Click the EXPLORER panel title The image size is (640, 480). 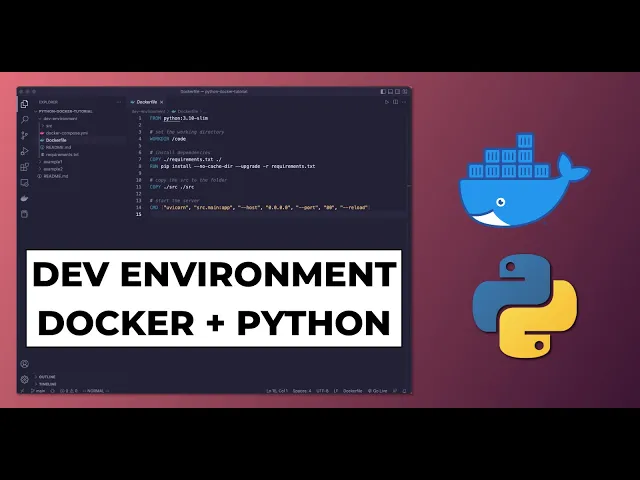pos(48,102)
